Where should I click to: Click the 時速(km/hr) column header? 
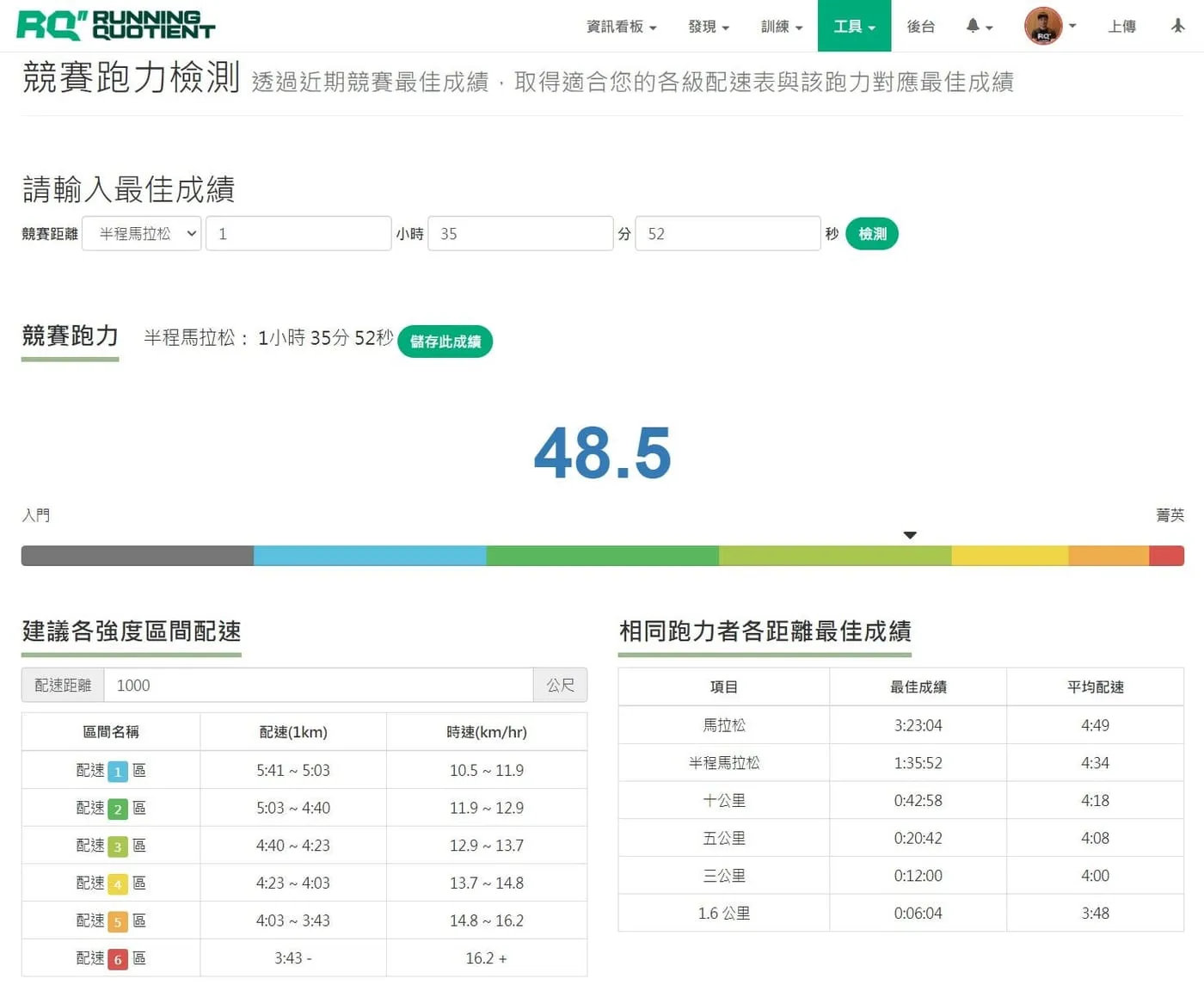tap(487, 732)
